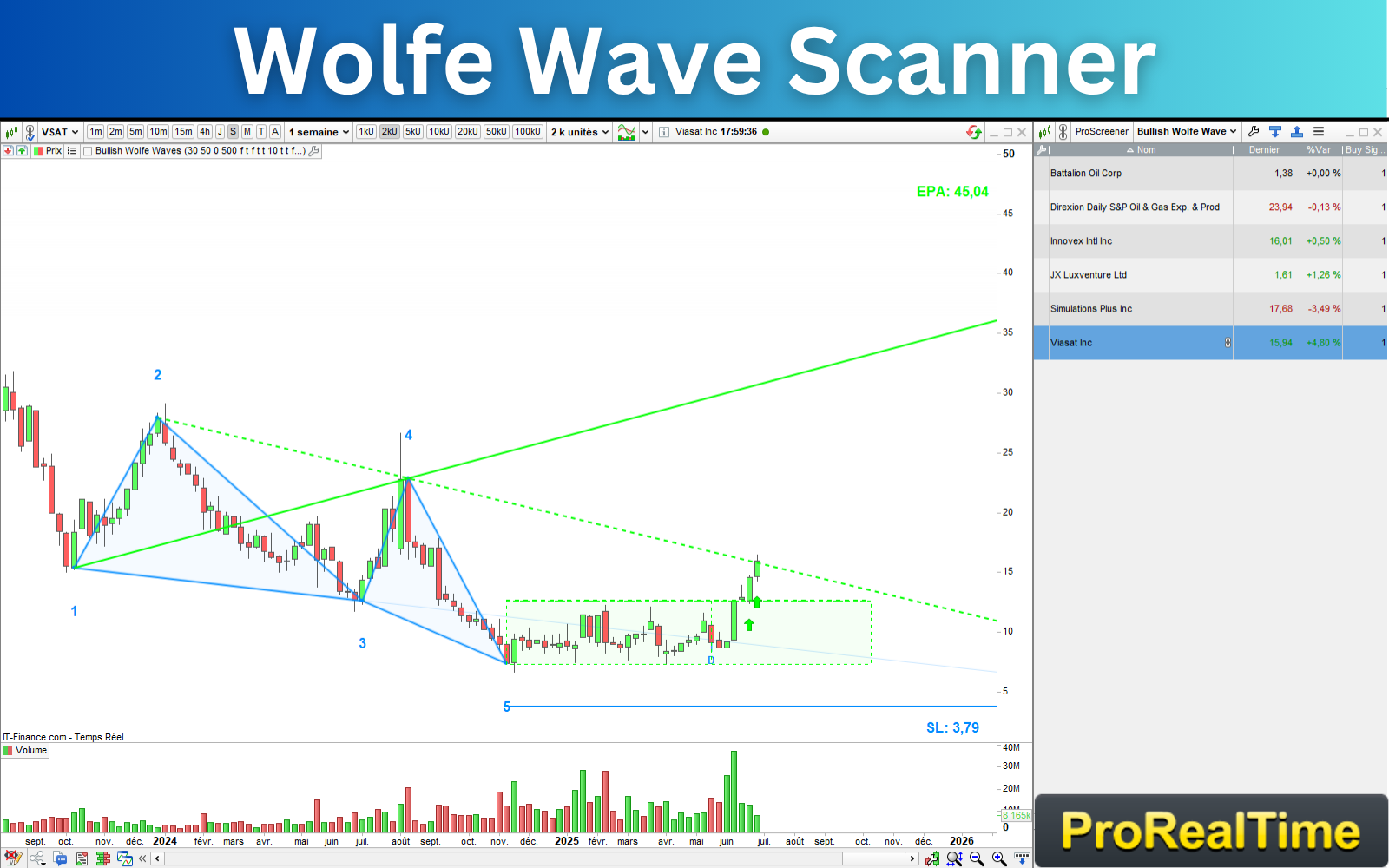Switch to the daily J timeframe

(220, 132)
